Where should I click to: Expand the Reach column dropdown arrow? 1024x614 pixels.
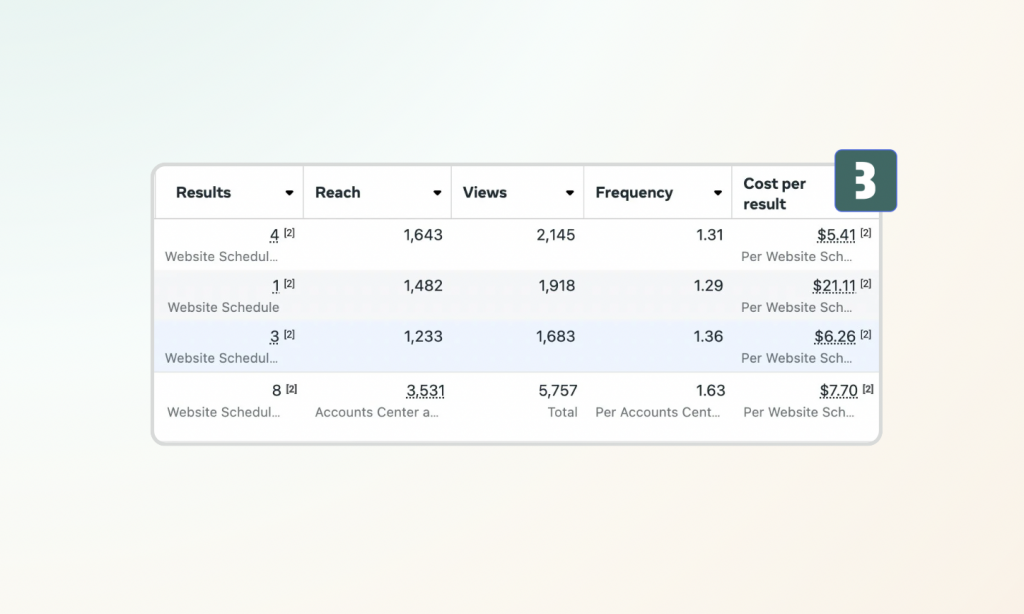437,193
